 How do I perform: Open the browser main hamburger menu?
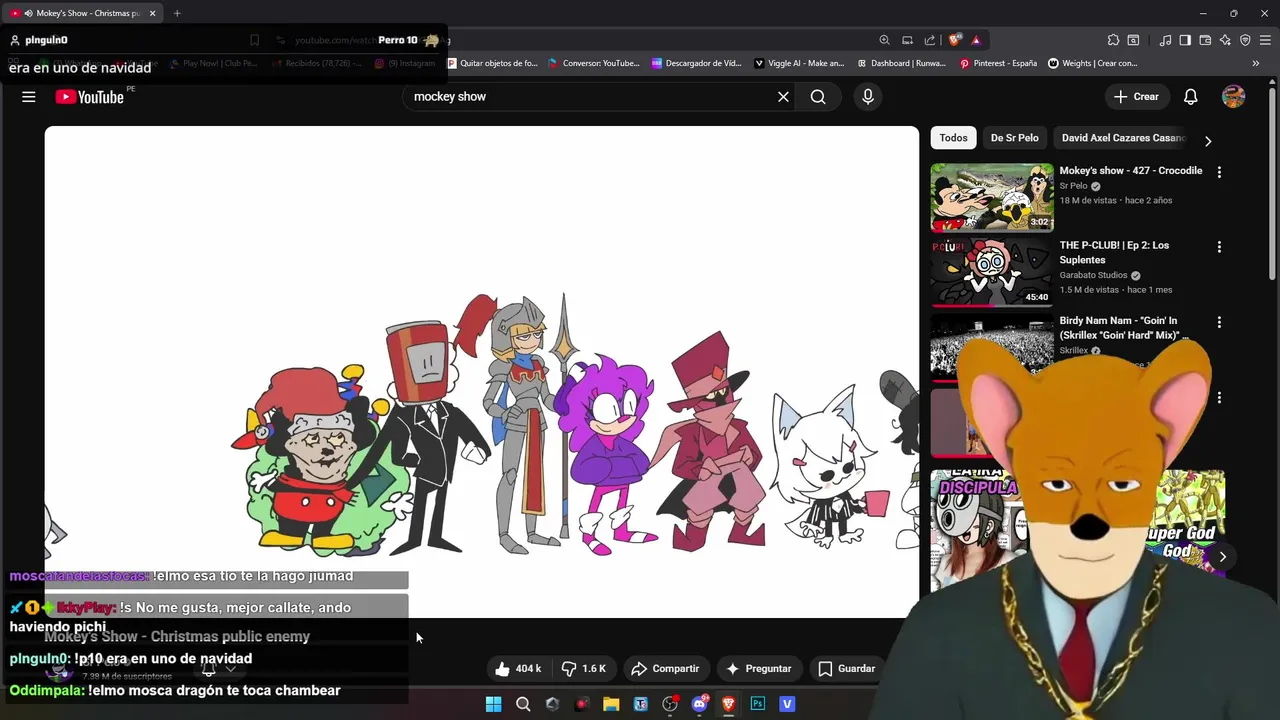tap(1265, 40)
